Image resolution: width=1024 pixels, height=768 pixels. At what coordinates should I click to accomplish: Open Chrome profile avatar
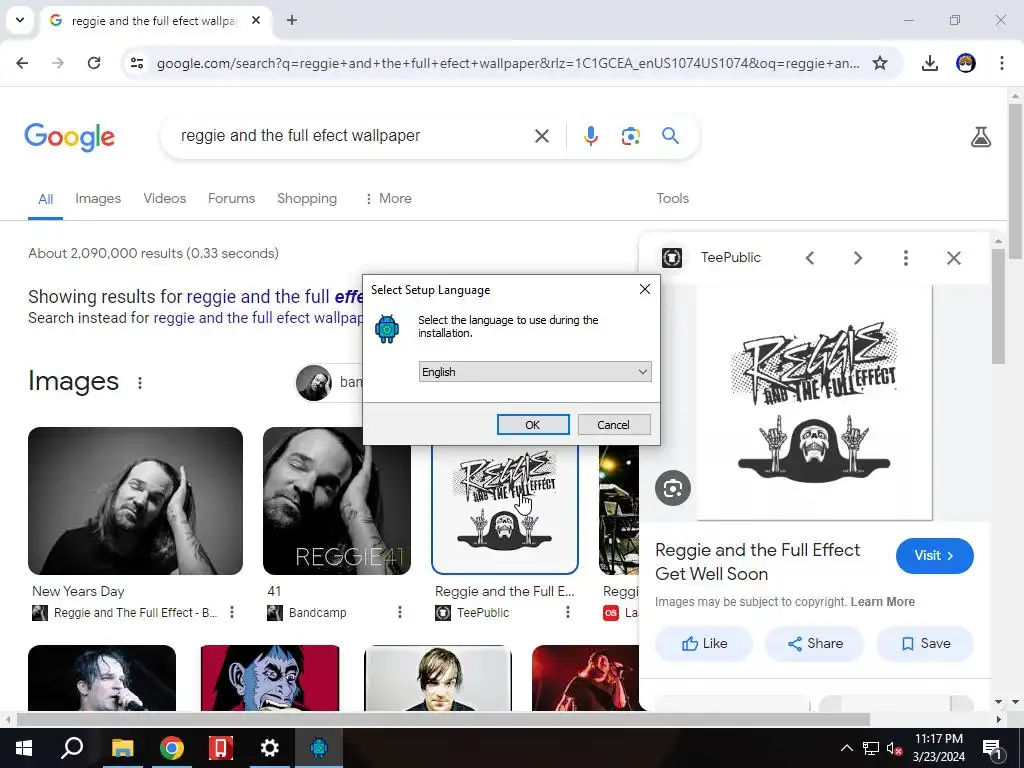coord(966,63)
